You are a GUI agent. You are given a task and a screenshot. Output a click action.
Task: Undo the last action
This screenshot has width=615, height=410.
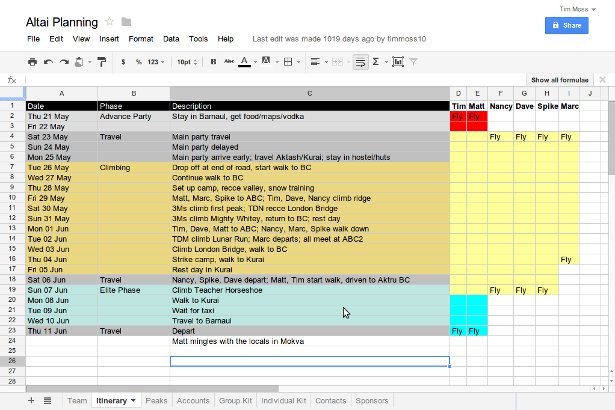point(48,62)
